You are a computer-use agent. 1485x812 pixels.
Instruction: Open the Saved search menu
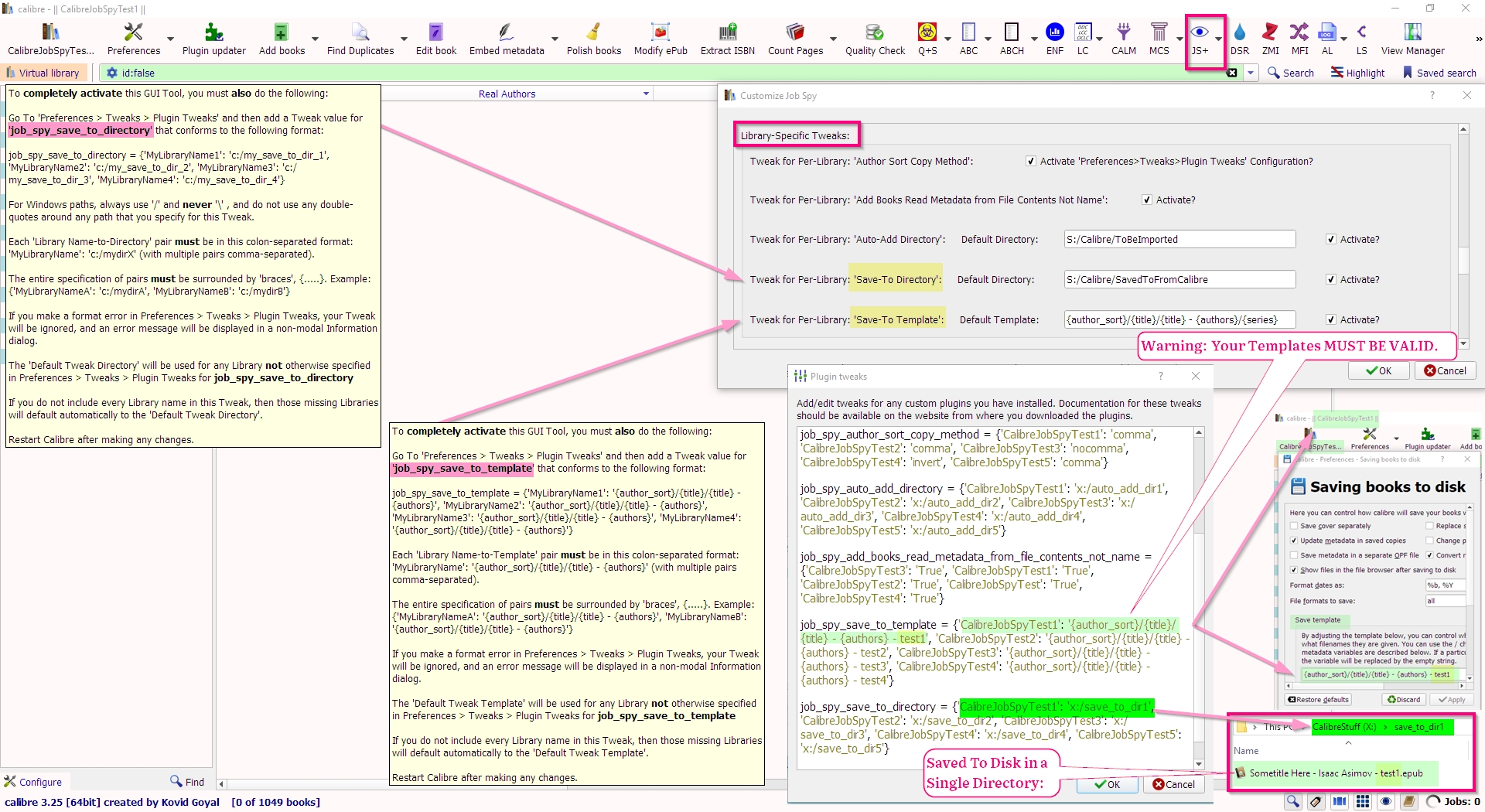tap(1439, 73)
